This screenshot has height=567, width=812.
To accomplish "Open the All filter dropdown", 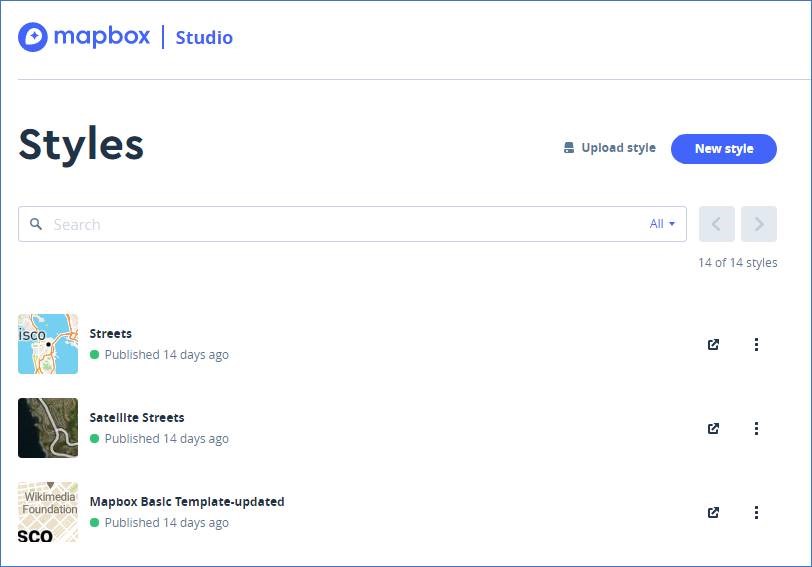I will pos(662,224).
